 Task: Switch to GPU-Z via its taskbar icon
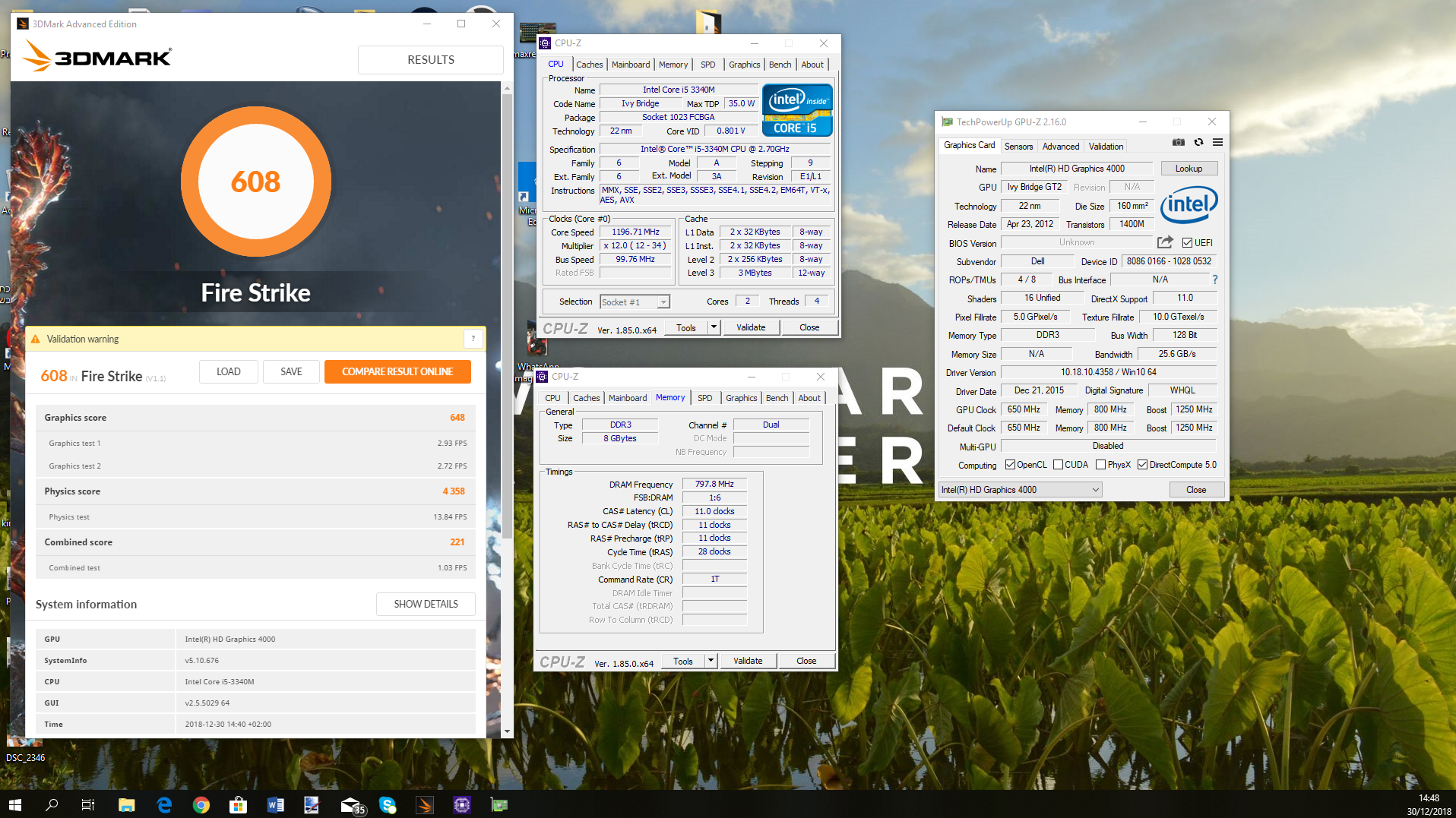pos(499,804)
